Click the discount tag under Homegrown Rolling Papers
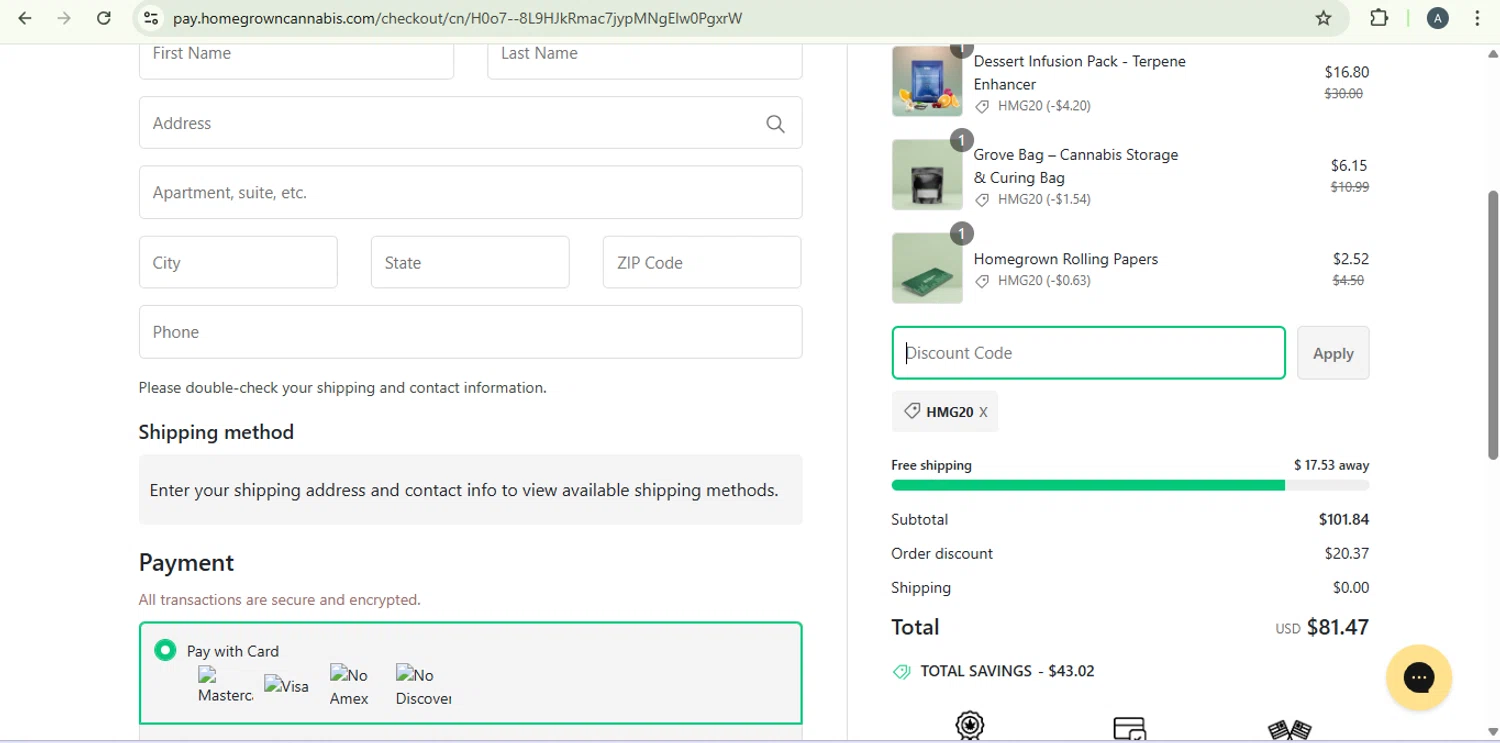 982,281
